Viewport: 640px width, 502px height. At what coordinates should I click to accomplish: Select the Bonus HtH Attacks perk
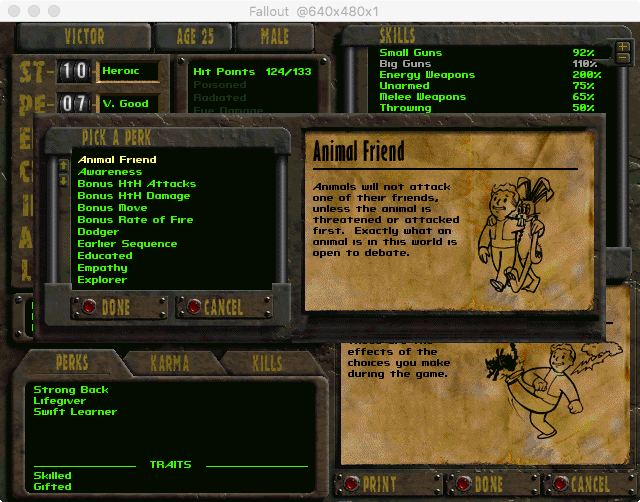137,184
